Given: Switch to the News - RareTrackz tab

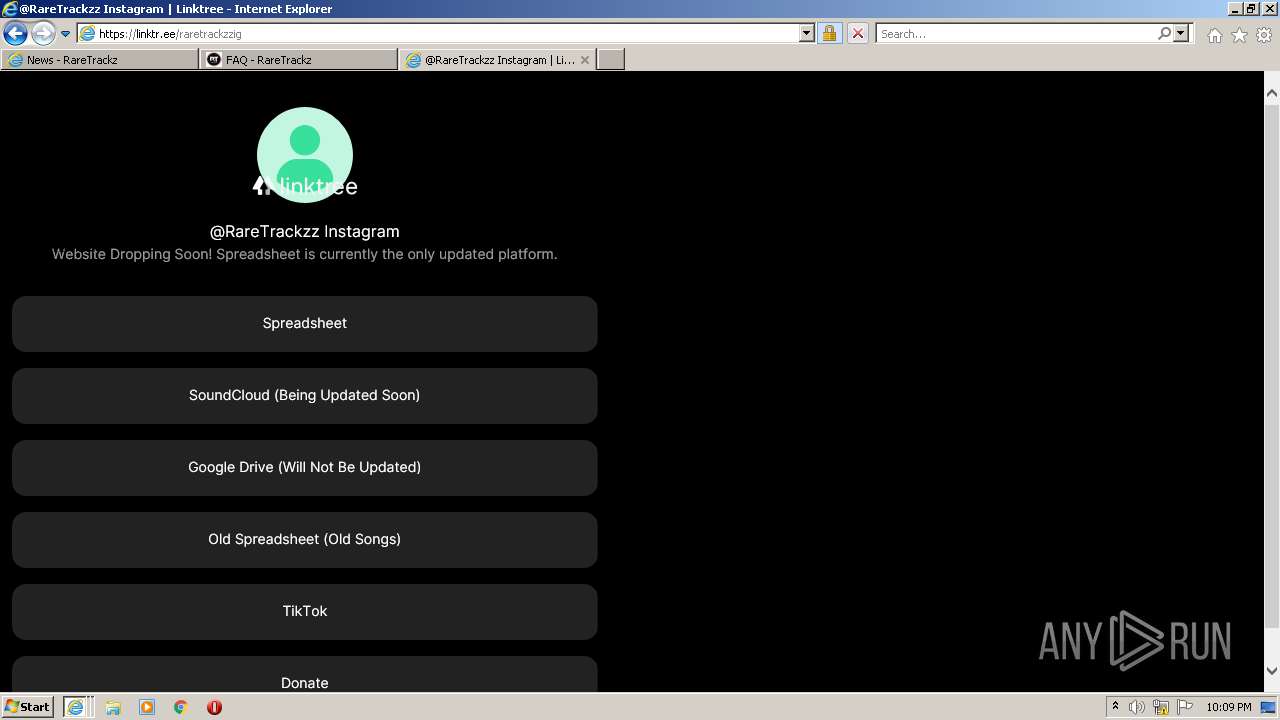Looking at the screenshot, I should [x=100, y=60].
